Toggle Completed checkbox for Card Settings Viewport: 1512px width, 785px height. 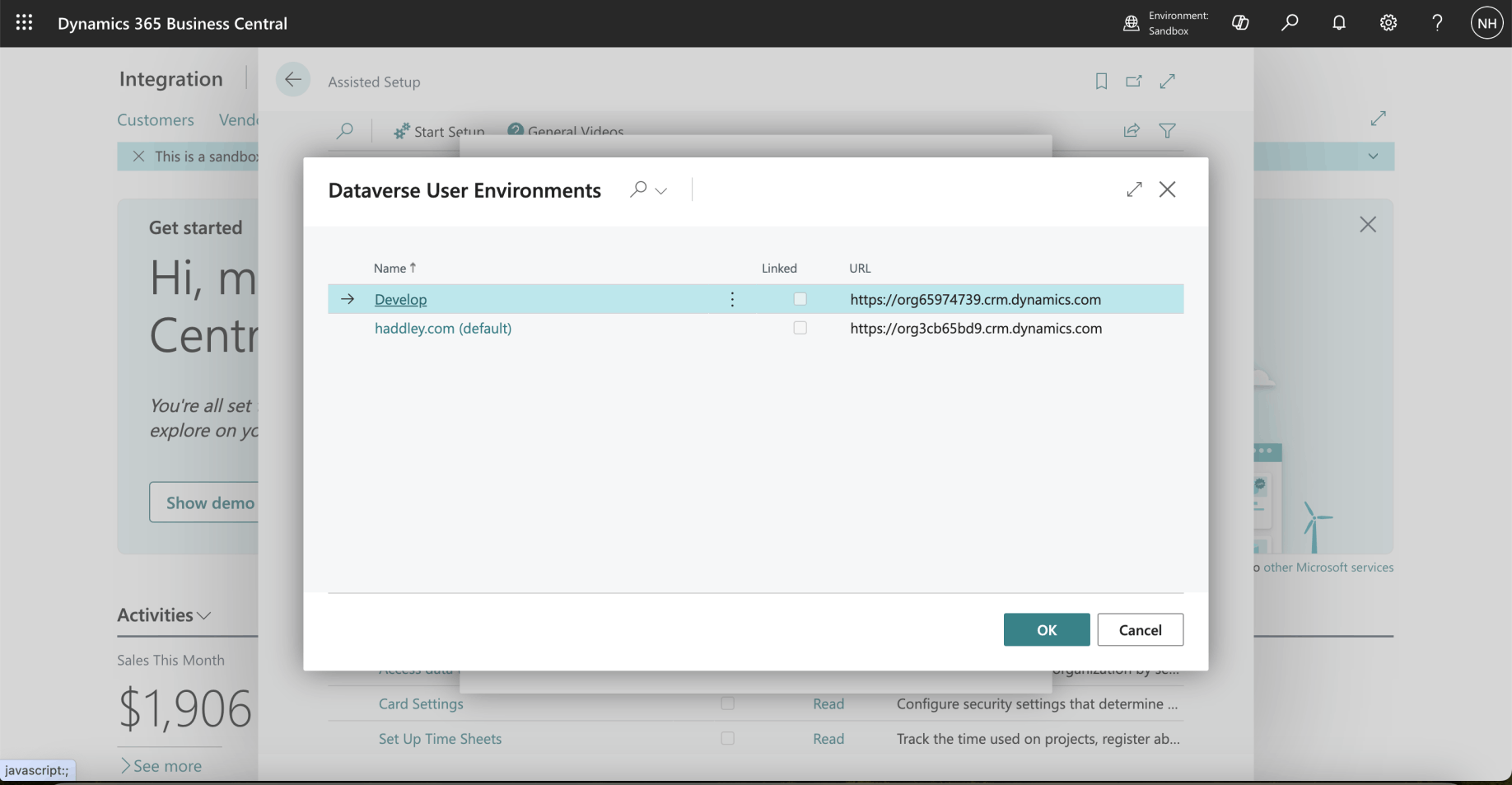(727, 703)
